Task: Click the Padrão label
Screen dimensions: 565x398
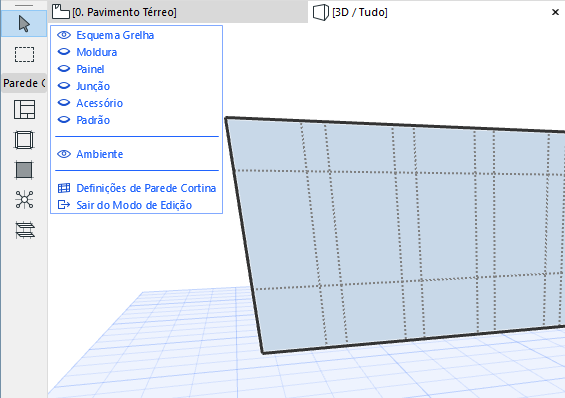Action: pyautogui.click(x=93, y=120)
